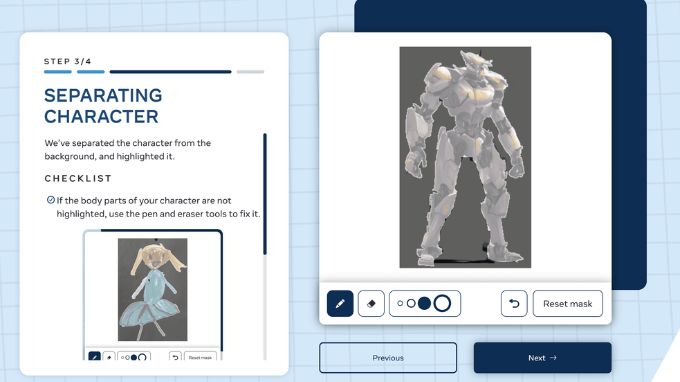Continue with the Next button
Viewport: 680px width, 382px height.
point(543,358)
